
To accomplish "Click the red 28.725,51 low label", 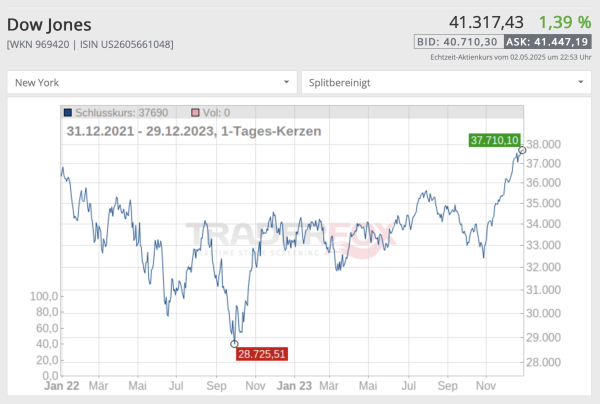I will 262,354.
